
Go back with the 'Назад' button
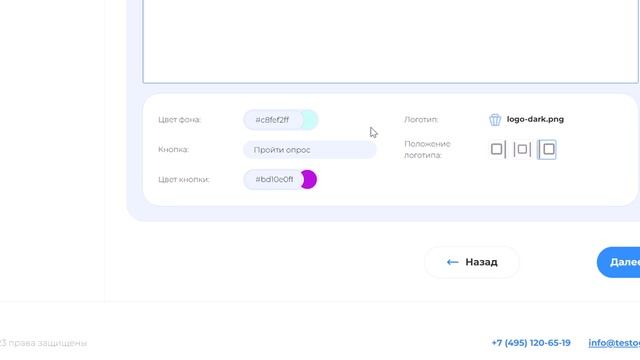coord(472,262)
